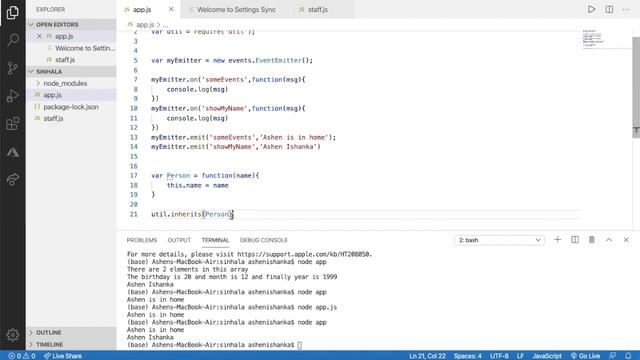Expand the Timeline section
640x360 pixels.
(71, 344)
